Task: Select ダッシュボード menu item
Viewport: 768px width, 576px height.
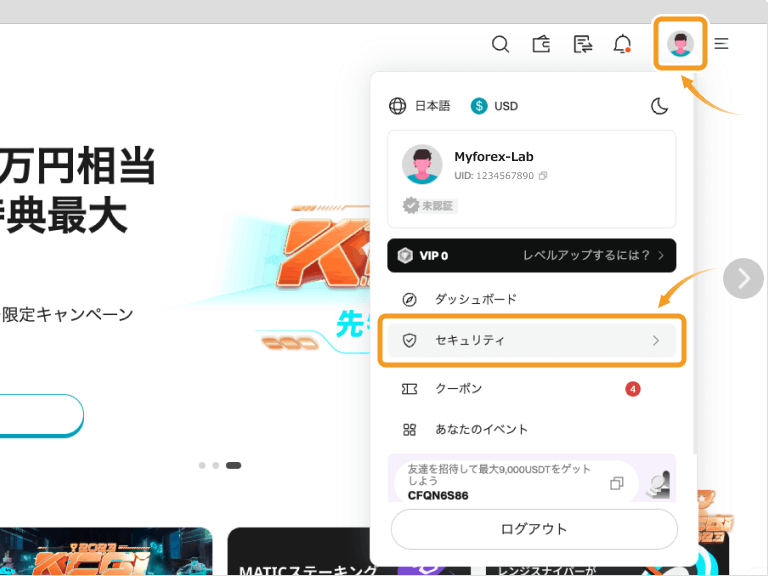Action: [x=475, y=299]
